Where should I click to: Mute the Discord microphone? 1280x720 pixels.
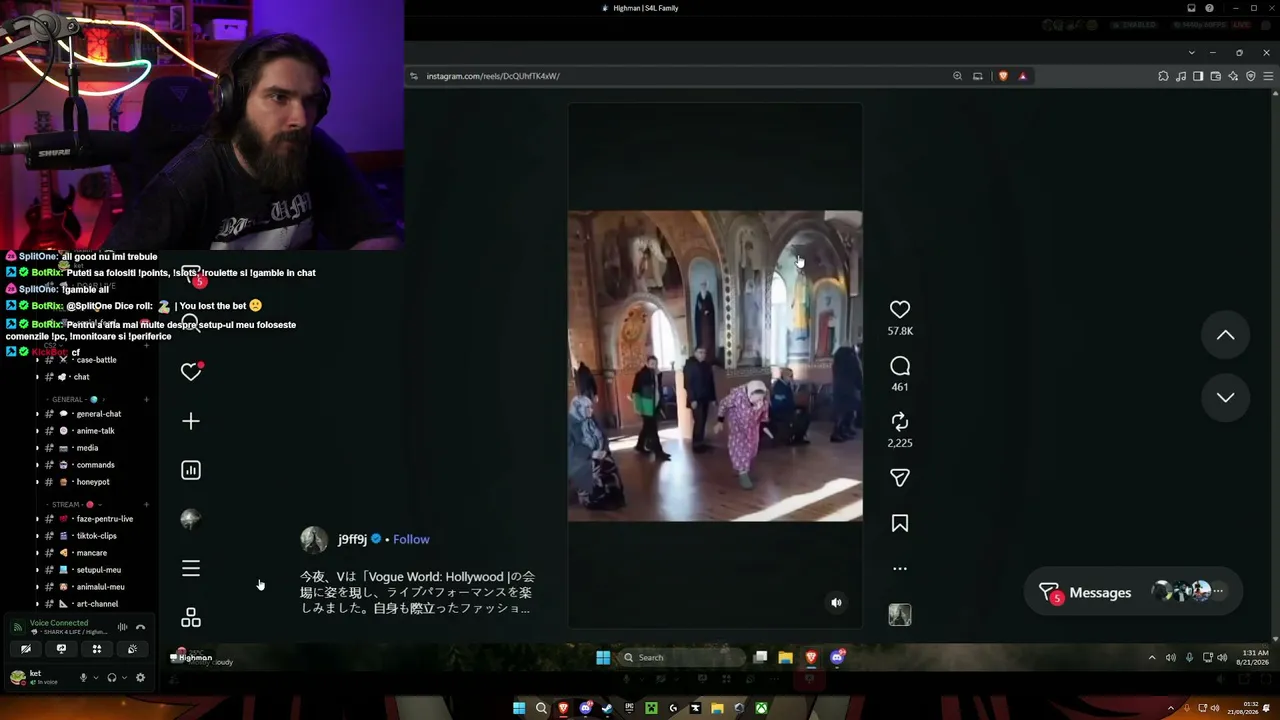tap(84, 678)
